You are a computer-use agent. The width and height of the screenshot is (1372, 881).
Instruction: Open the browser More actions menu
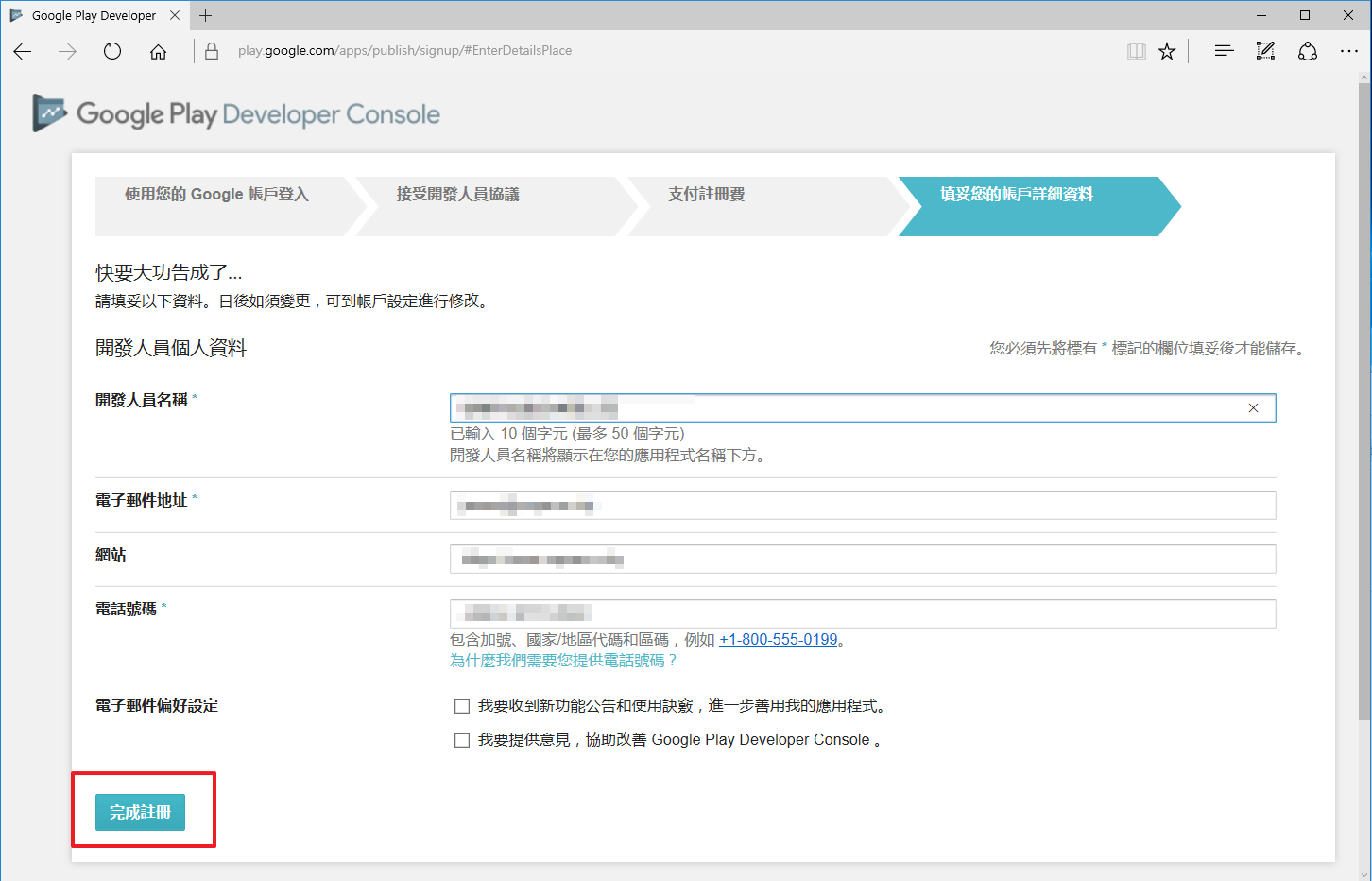pyautogui.click(x=1349, y=51)
